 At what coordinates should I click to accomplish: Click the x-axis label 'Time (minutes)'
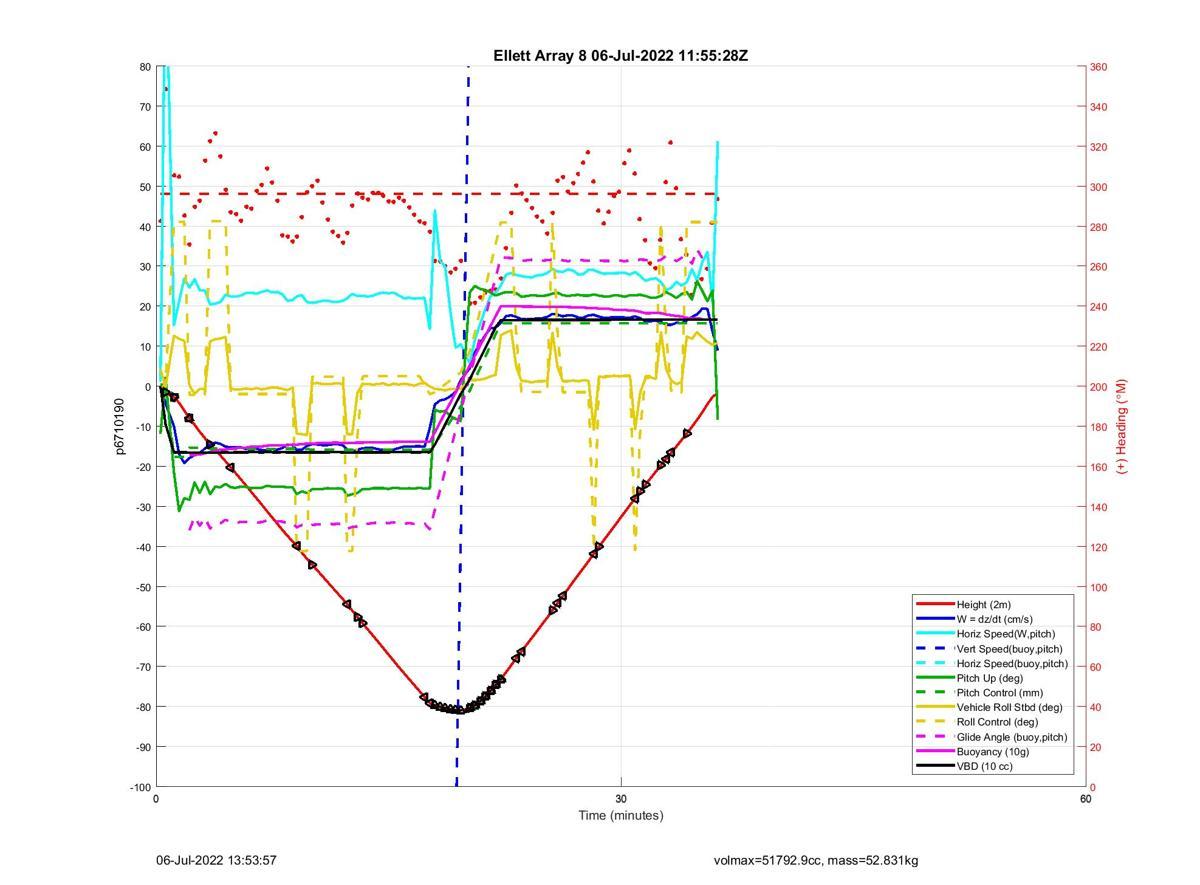click(620, 815)
